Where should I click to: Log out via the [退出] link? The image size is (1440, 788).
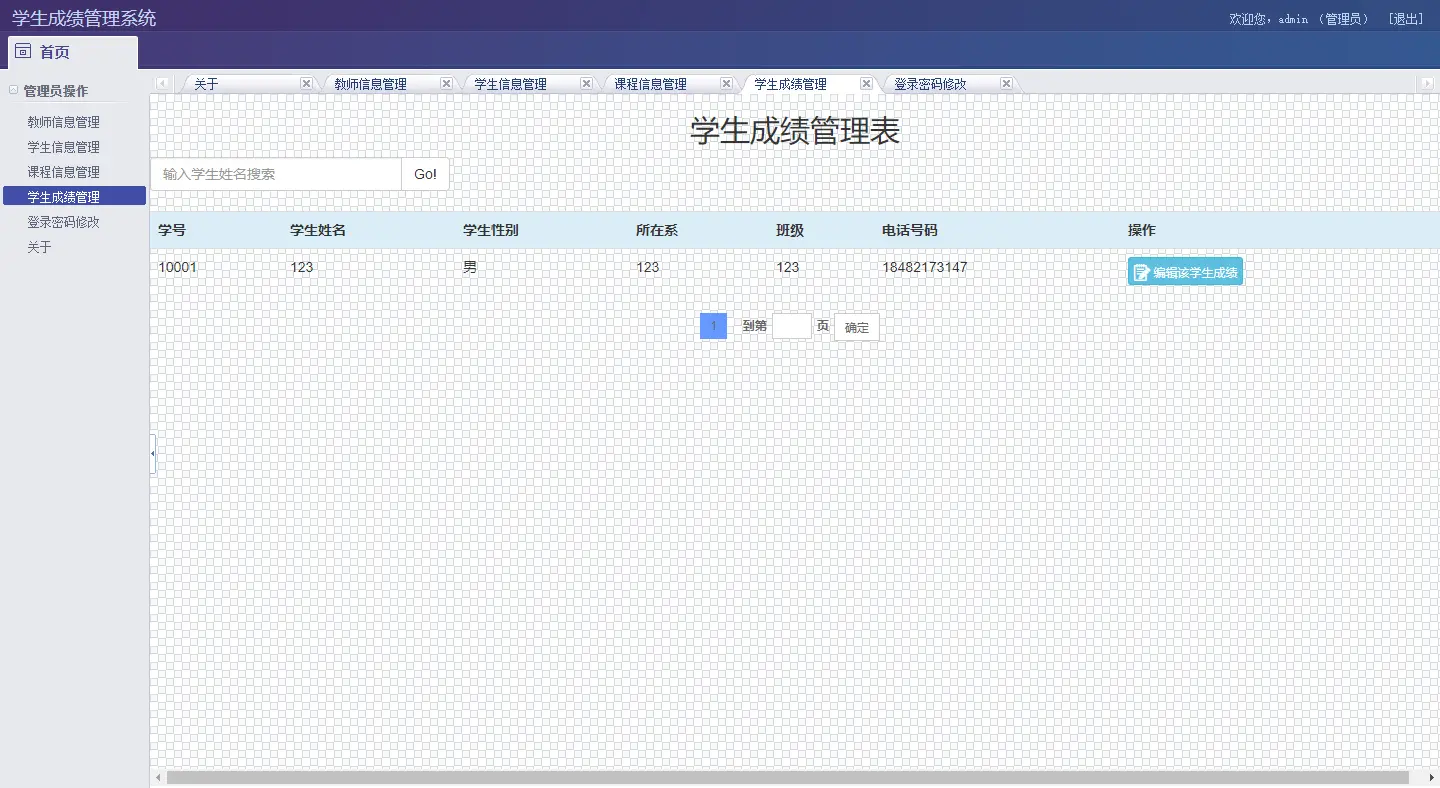[1408, 18]
